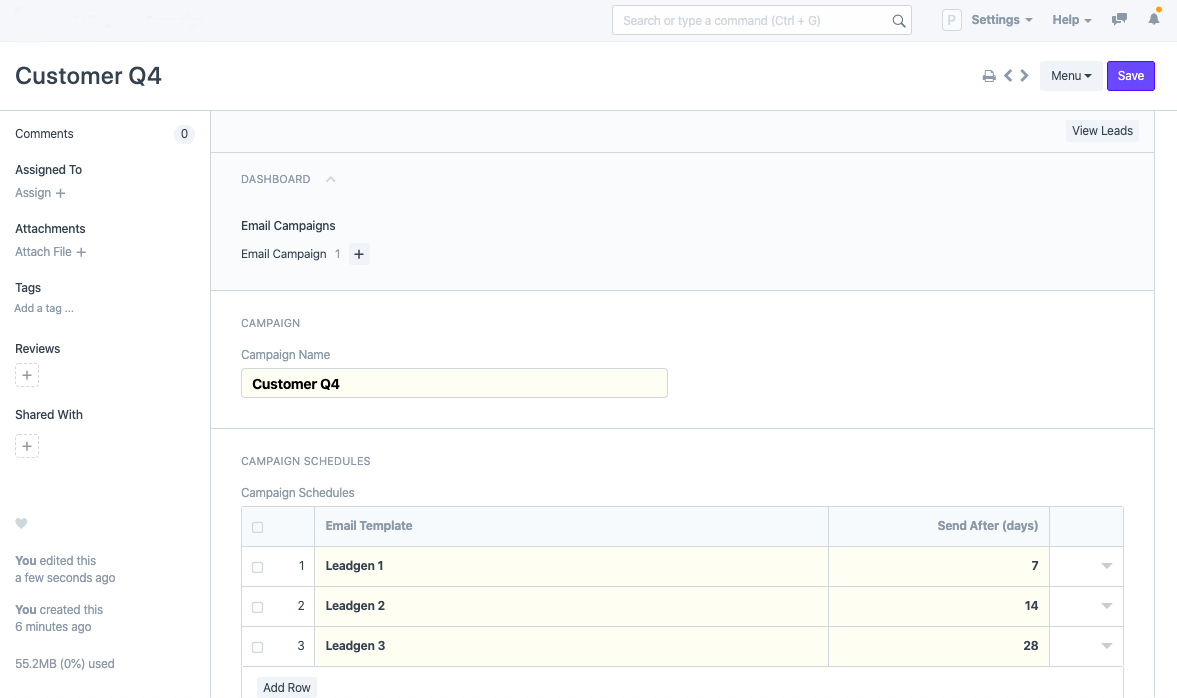1177x698 pixels.
Task: Collapse the Dashboard section
Action: click(331, 180)
